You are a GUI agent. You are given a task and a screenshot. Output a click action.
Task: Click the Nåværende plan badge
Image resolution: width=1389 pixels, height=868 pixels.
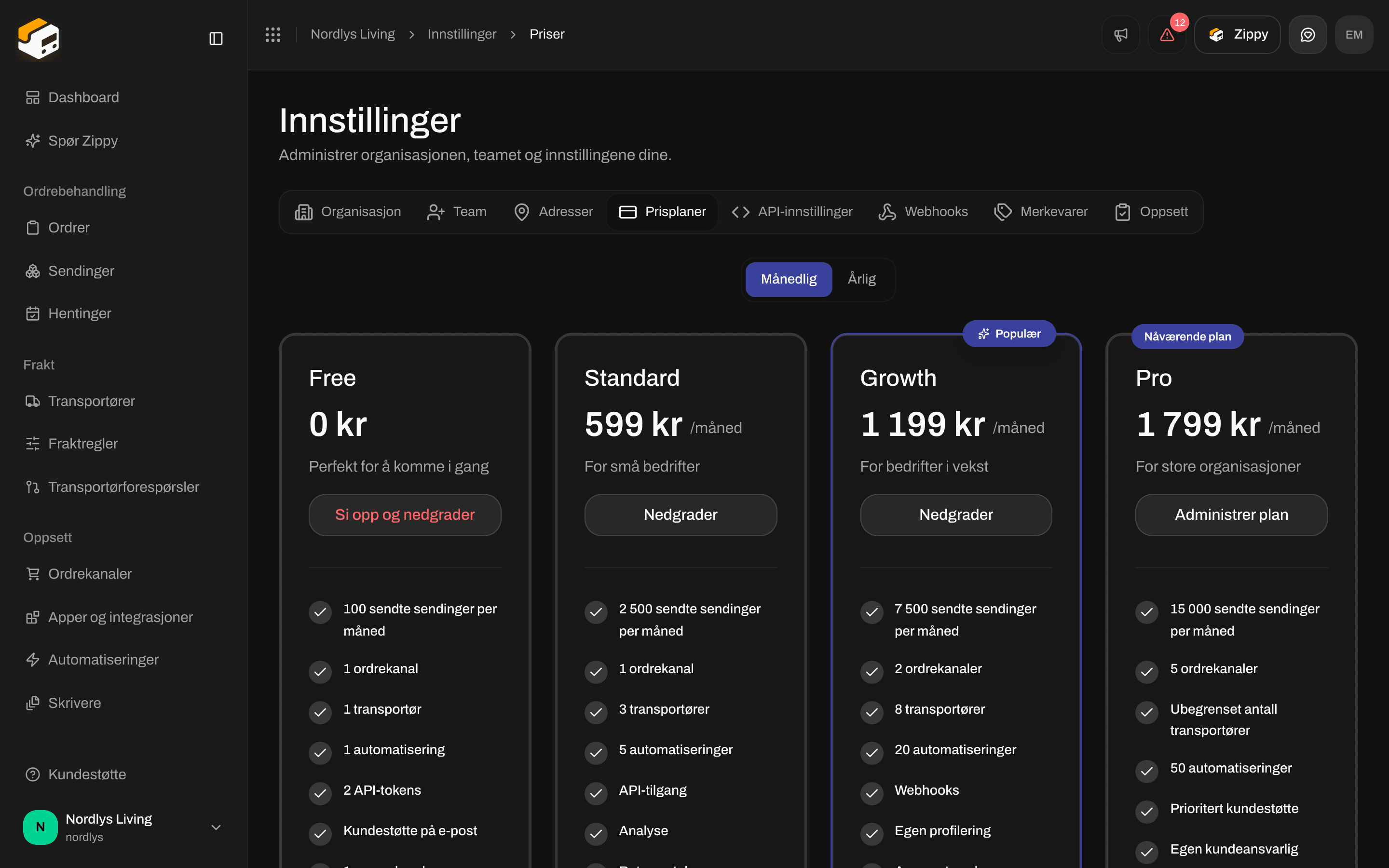click(1187, 337)
